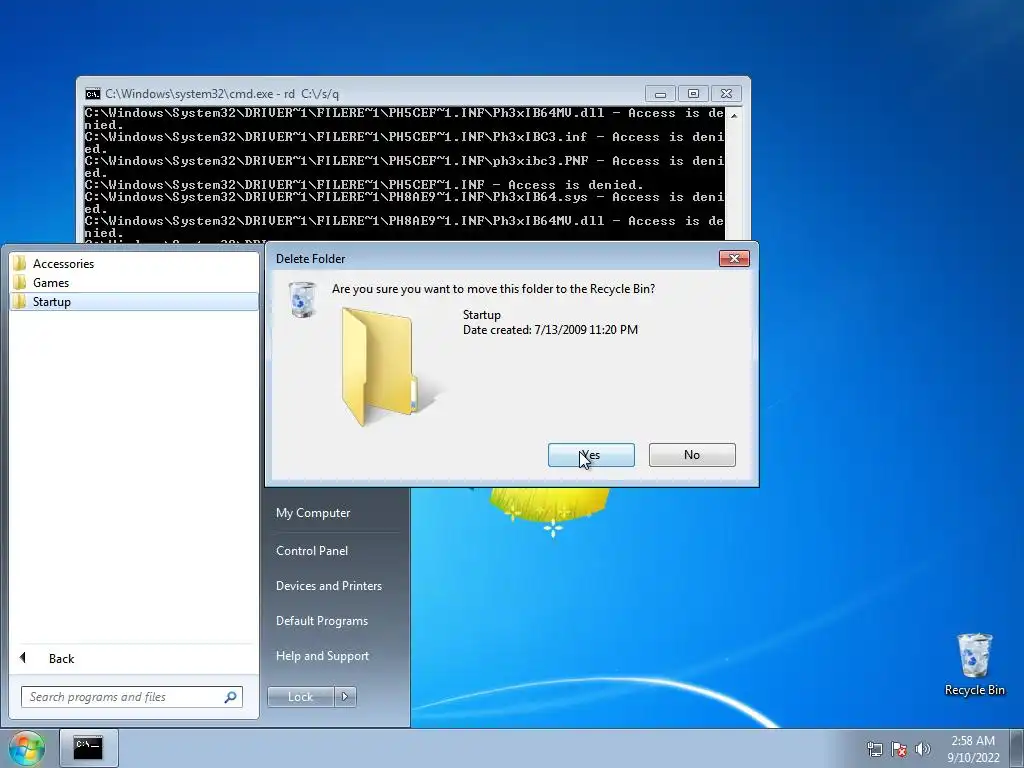Click the Back arrow icon

pyautogui.click(x=23, y=658)
